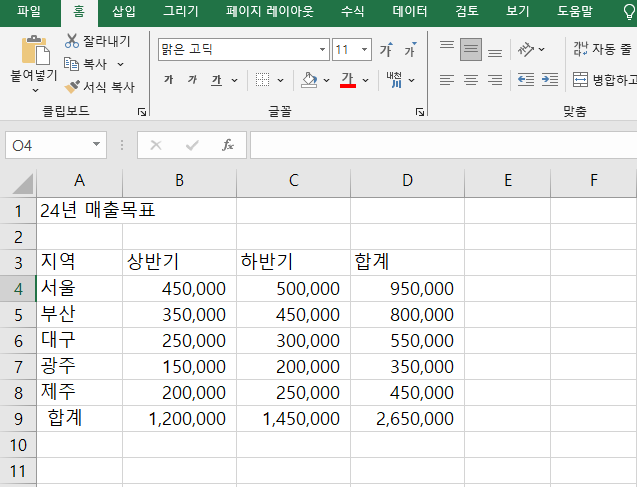Open the 보기 (View) tab
The width and height of the screenshot is (637, 487).
click(518, 11)
